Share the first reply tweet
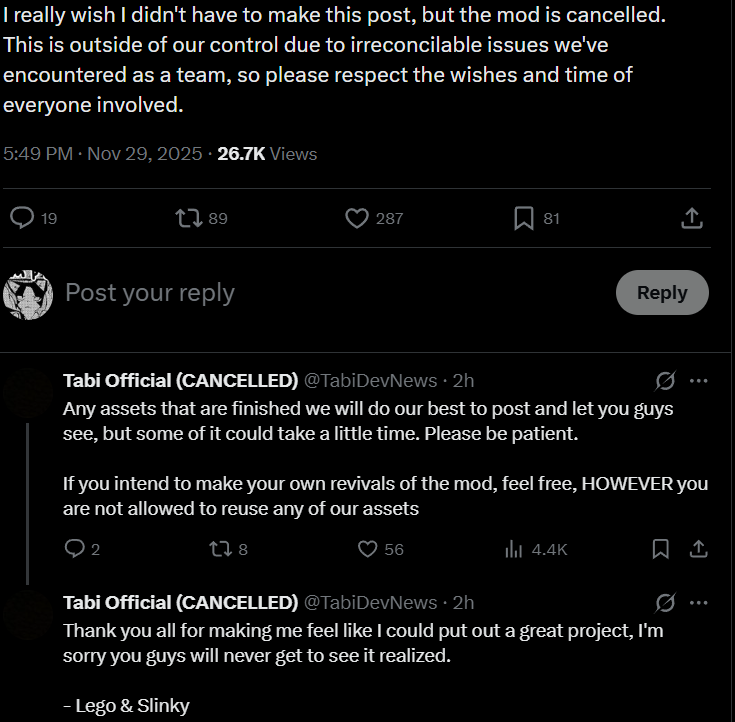 tap(700, 549)
